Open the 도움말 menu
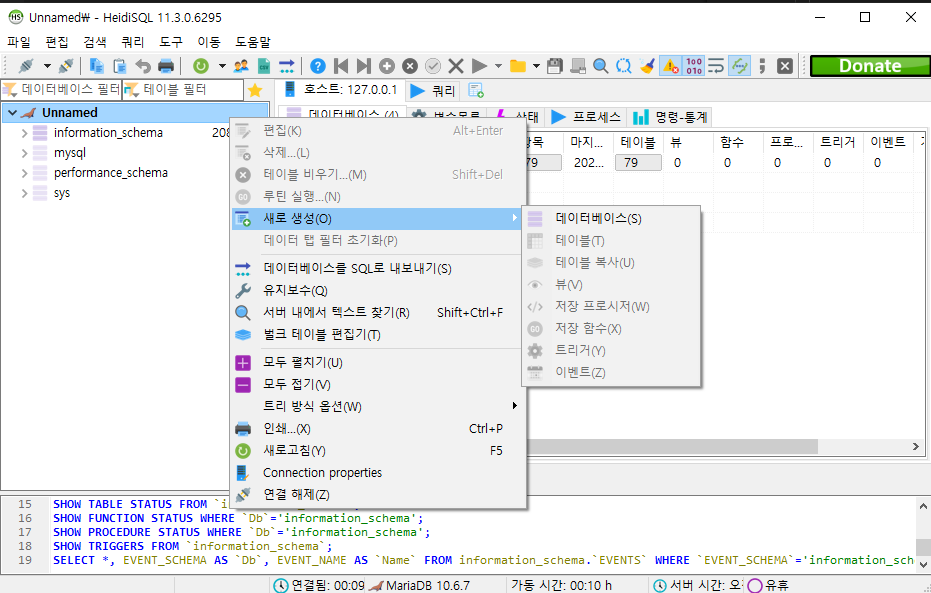The image size is (931, 593). (x=253, y=42)
